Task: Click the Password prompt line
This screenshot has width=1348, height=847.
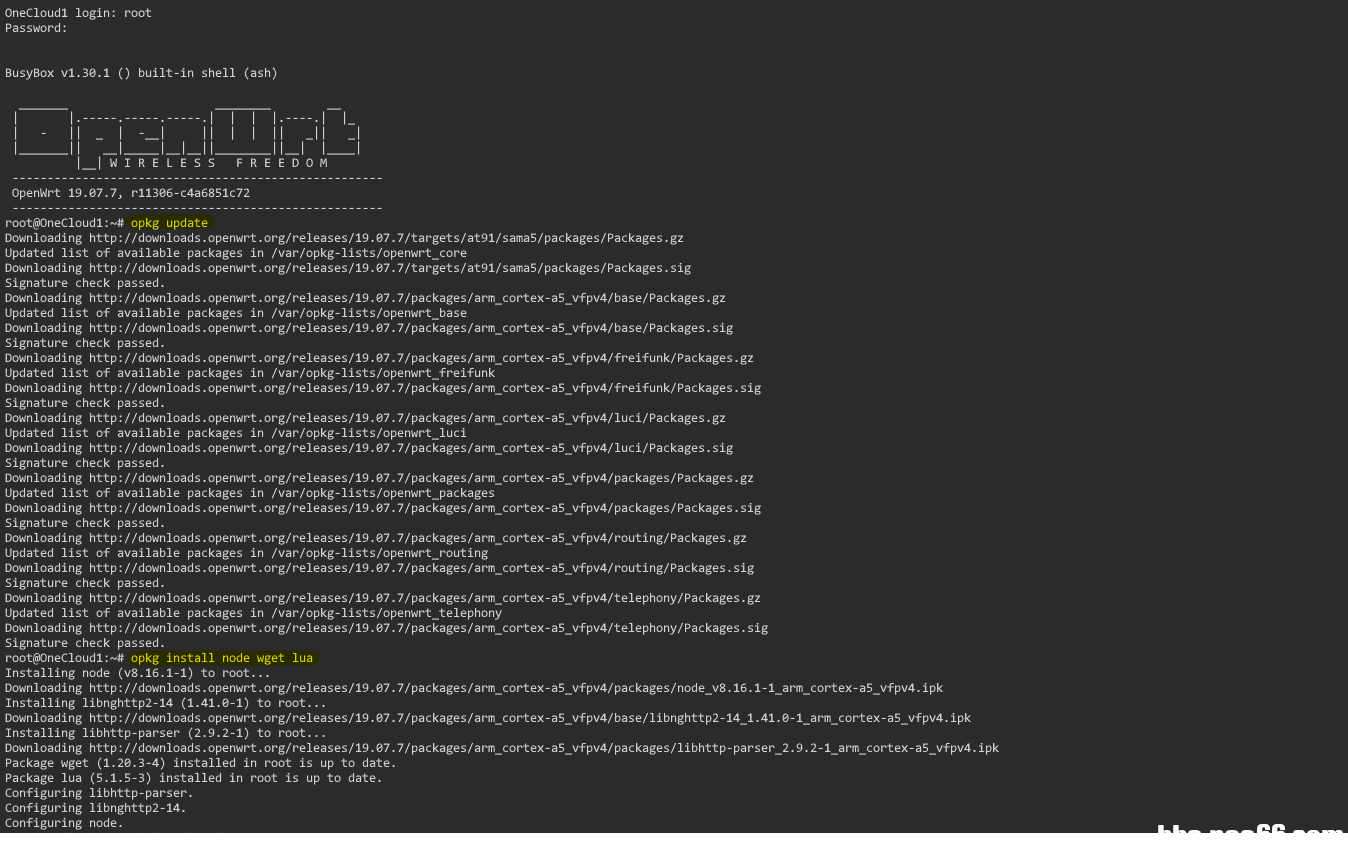Action: tap(36, 28)
